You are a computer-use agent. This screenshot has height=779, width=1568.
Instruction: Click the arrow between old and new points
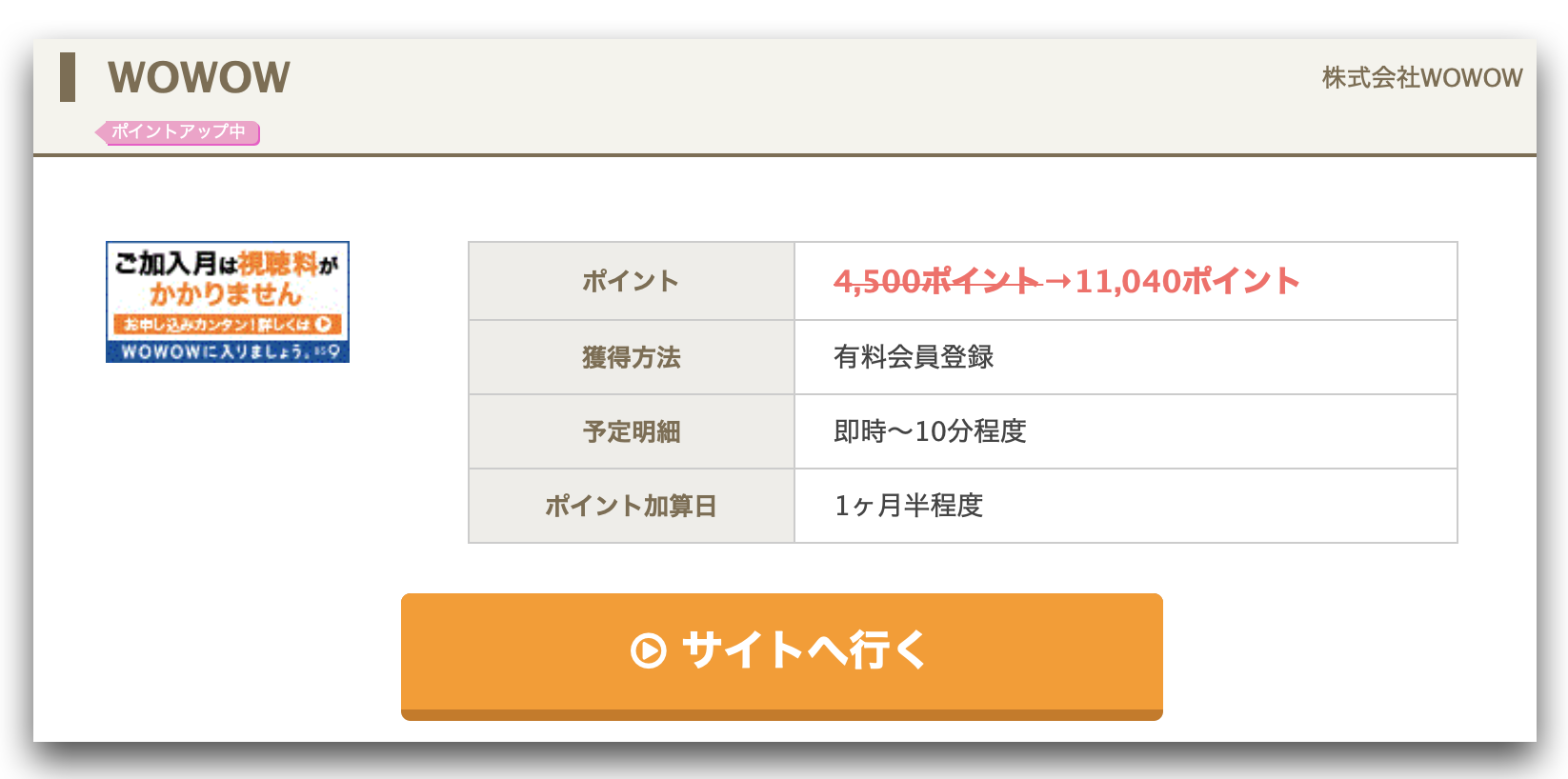coord(1057,281)
